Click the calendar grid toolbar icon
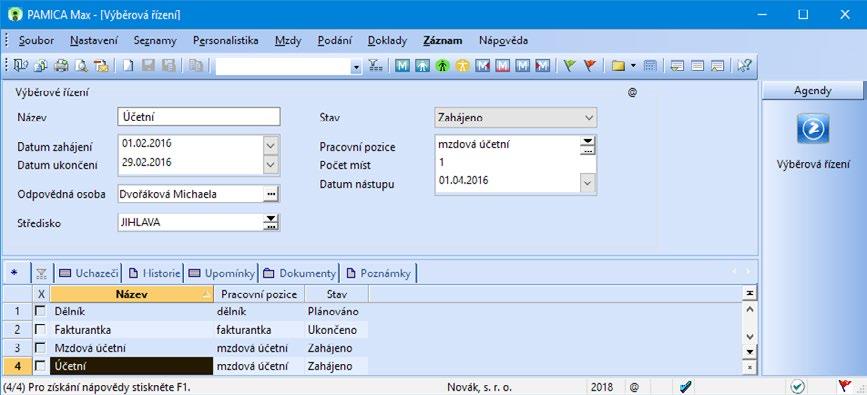 point(650,66)
